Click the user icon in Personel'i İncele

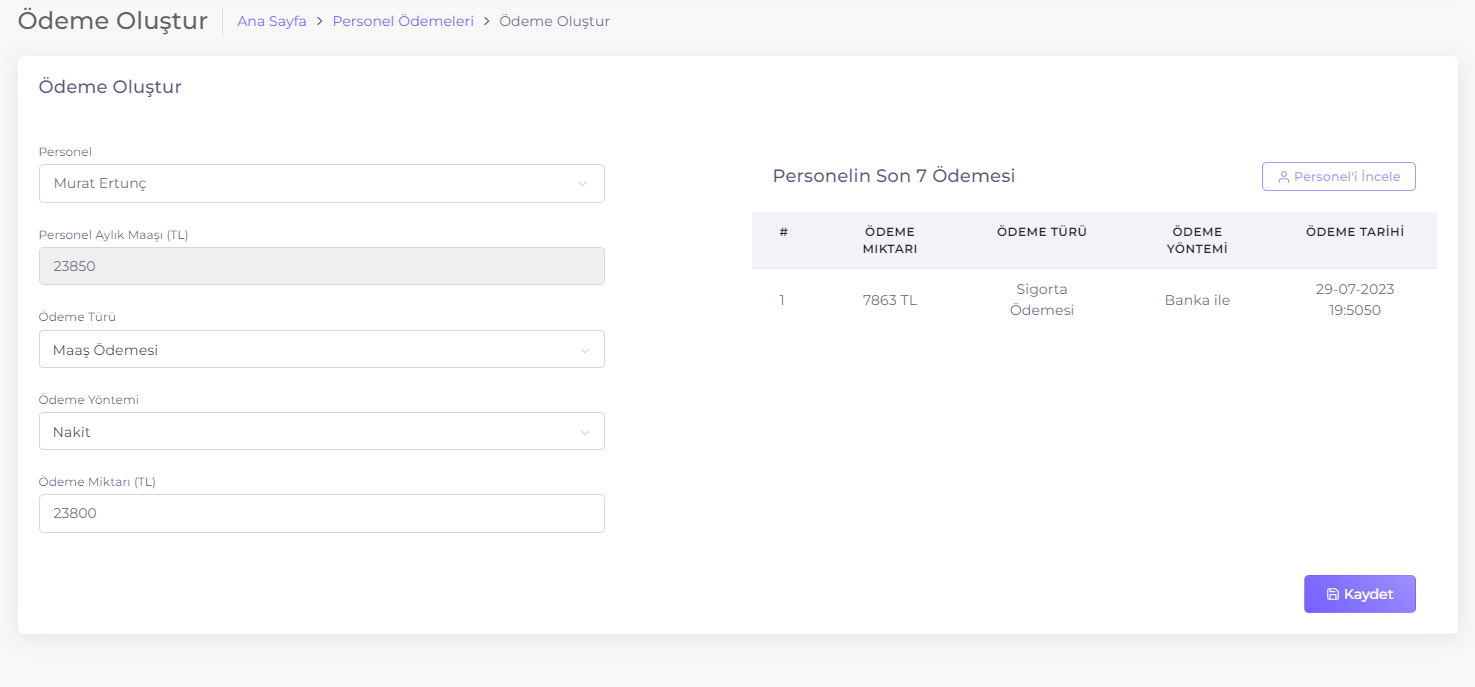coord(1284,177)
